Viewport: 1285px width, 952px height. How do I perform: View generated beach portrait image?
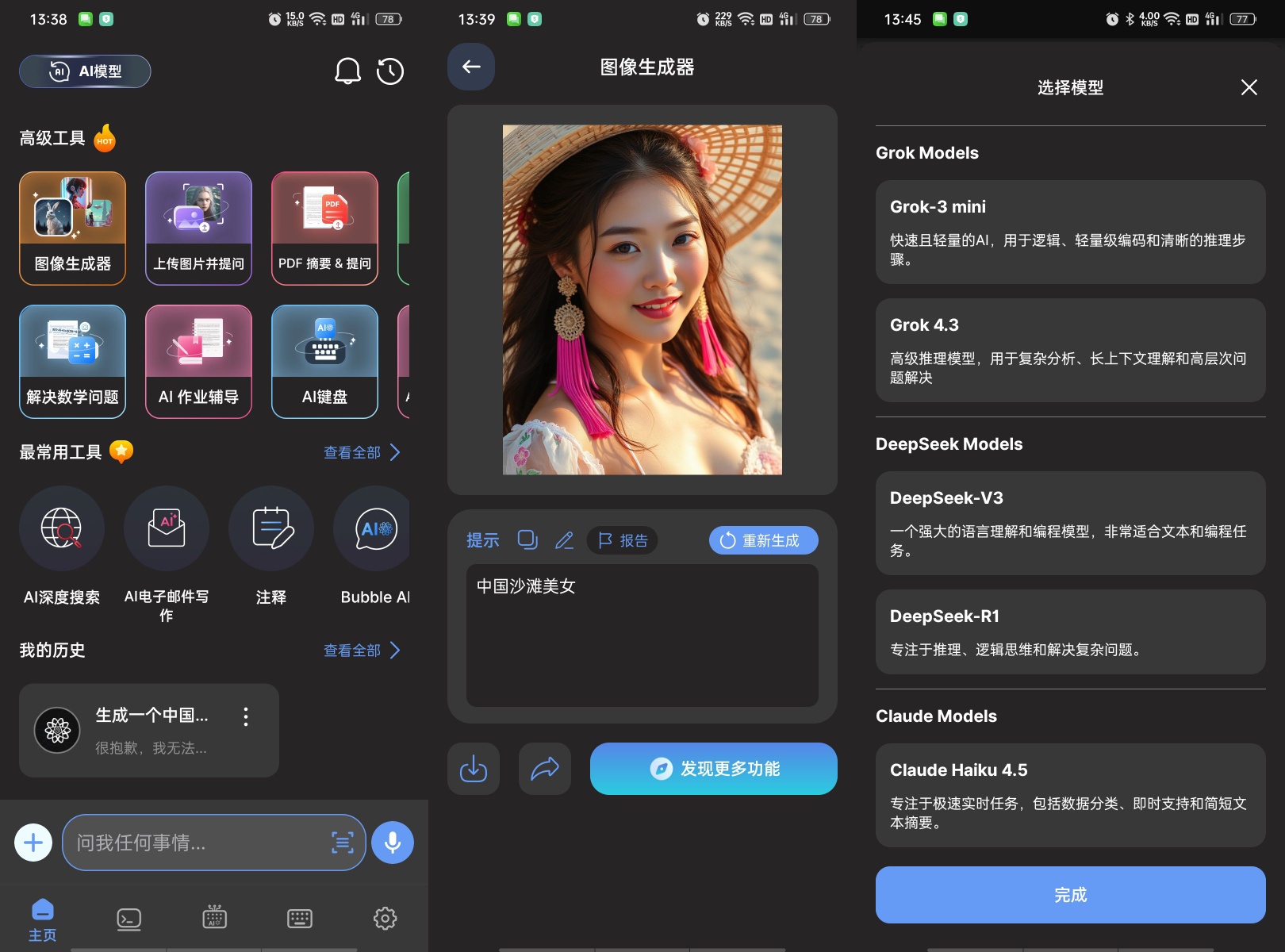[642, 300]
